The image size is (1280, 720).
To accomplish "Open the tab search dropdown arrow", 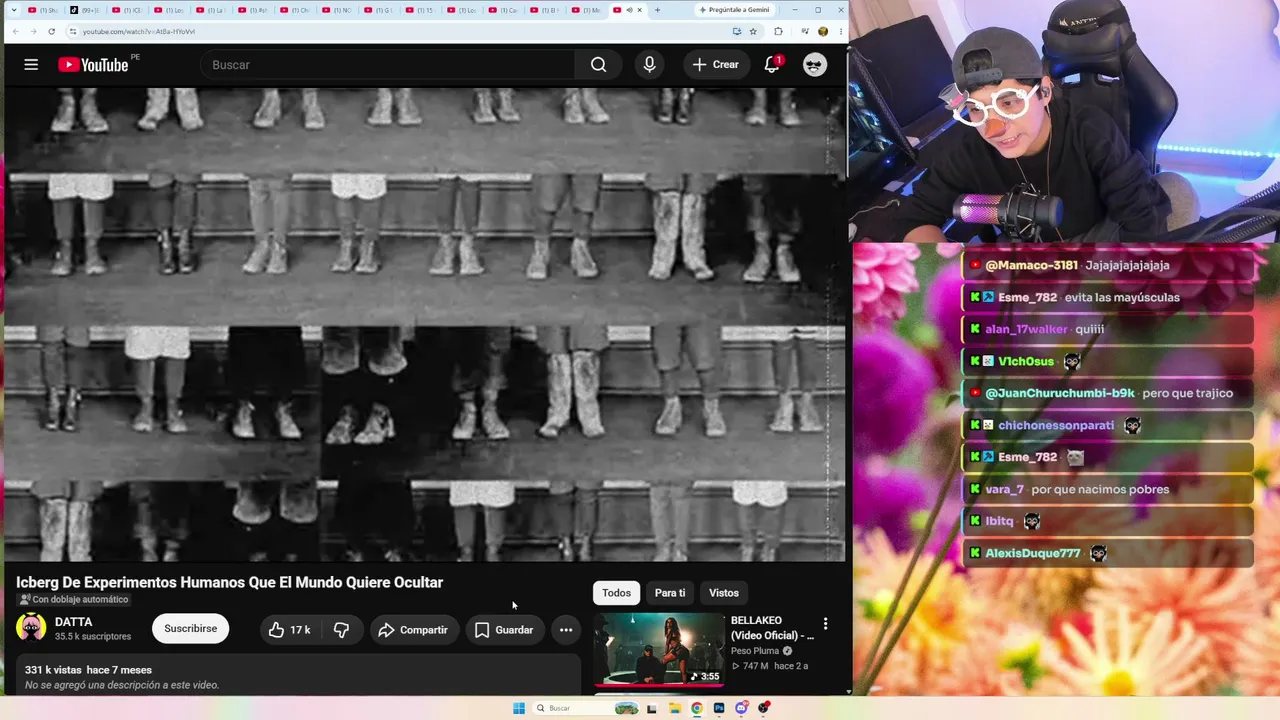I will coord(13,10).
